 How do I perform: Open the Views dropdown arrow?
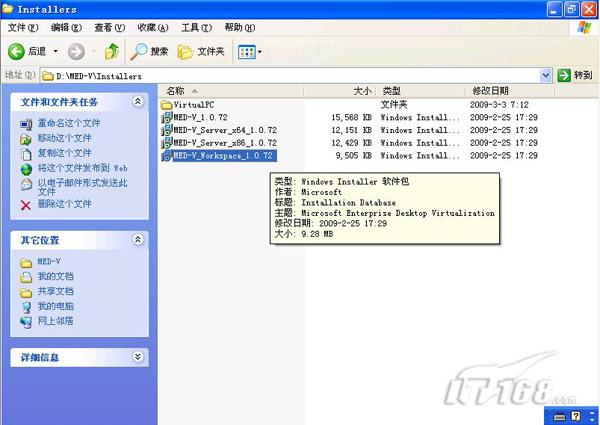click(260, 52)
